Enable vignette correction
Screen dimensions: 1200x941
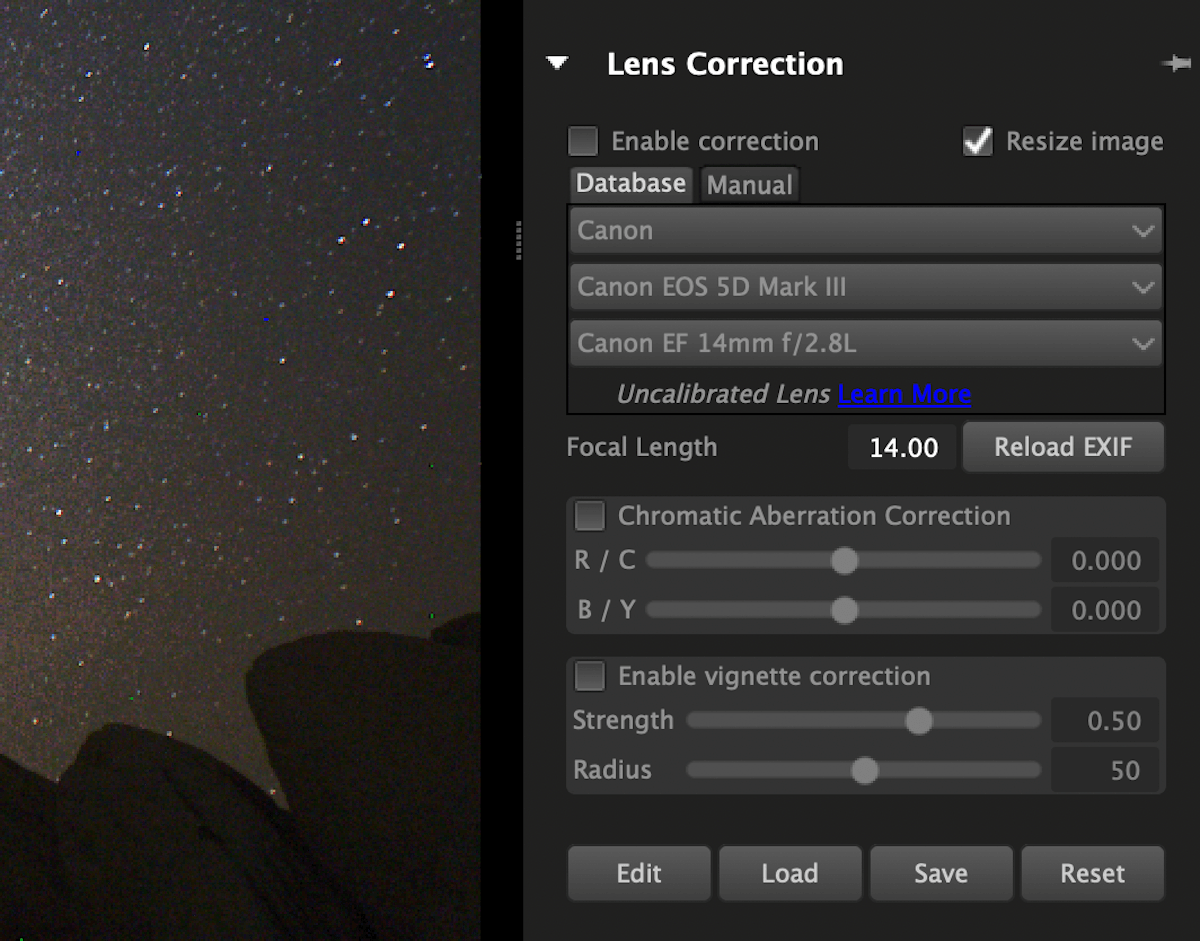(590, 676)
